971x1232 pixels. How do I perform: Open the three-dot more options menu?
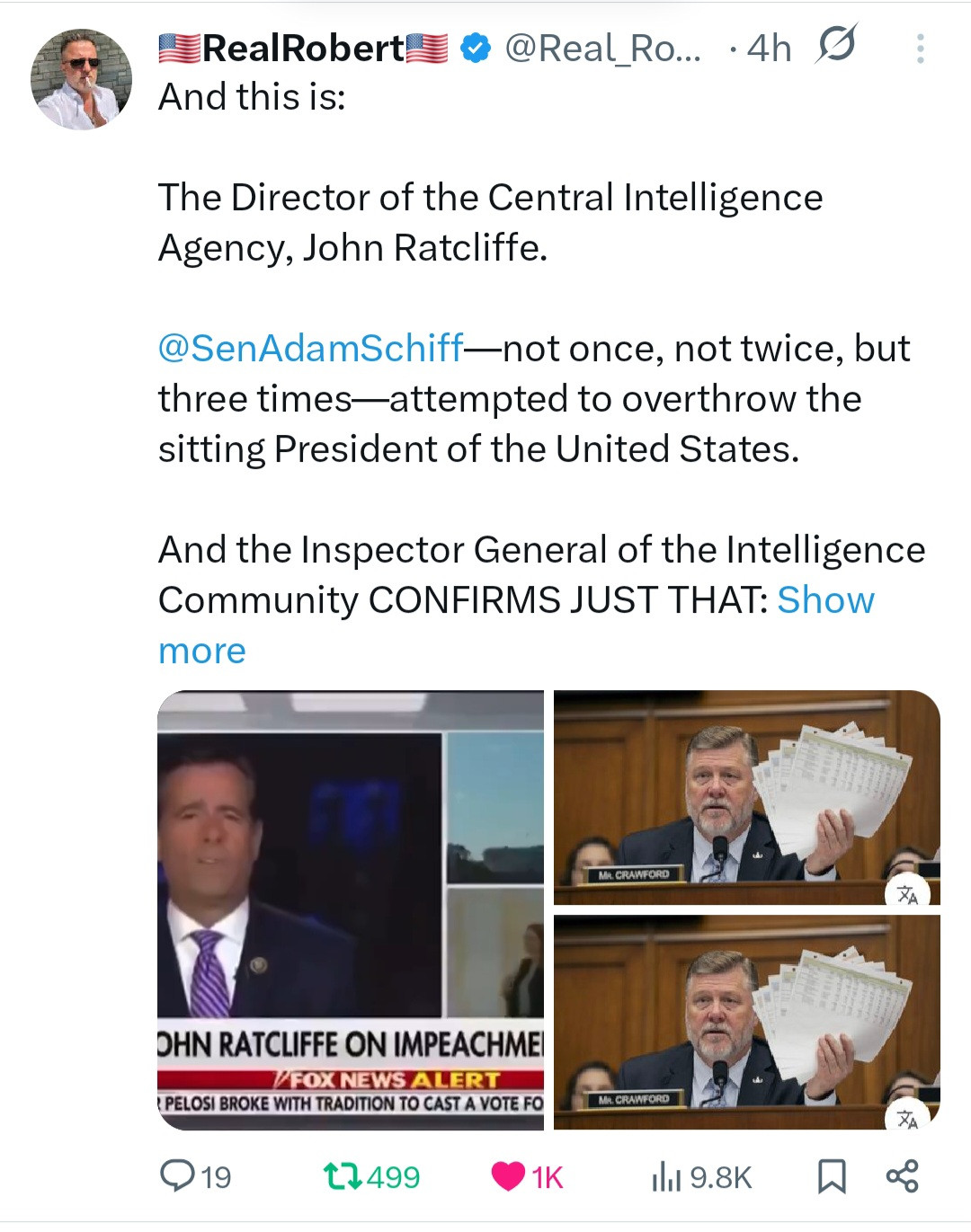pyautogui.click(x=920, y=49)
